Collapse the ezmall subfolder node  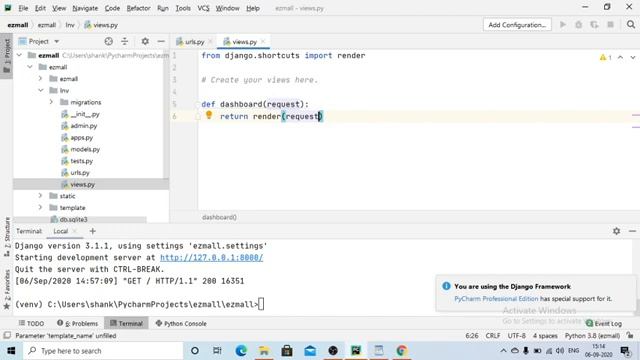[x=30, y=67]
